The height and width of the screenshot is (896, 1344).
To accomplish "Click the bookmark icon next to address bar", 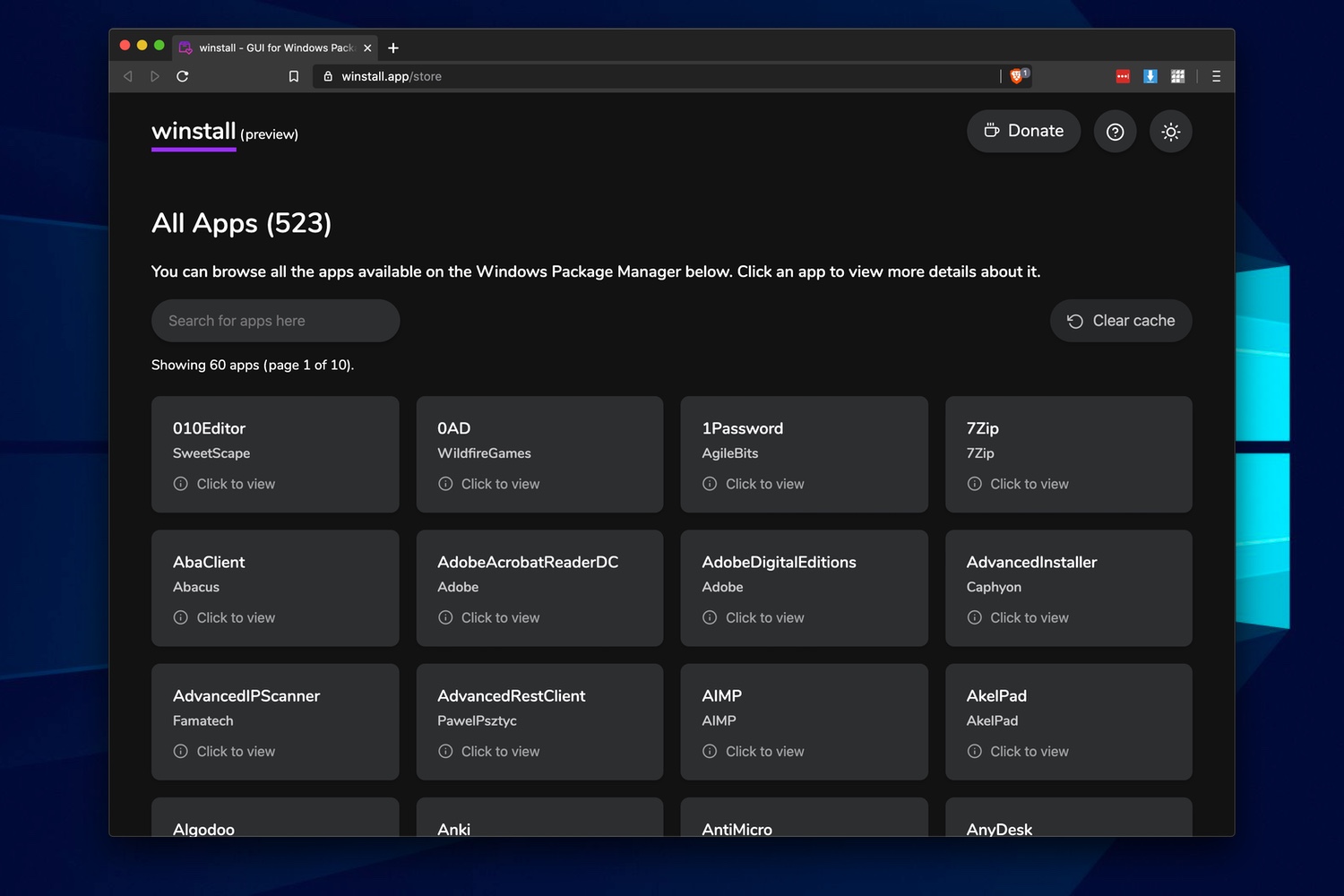I will pyautogui.click(x=294, y=76).
